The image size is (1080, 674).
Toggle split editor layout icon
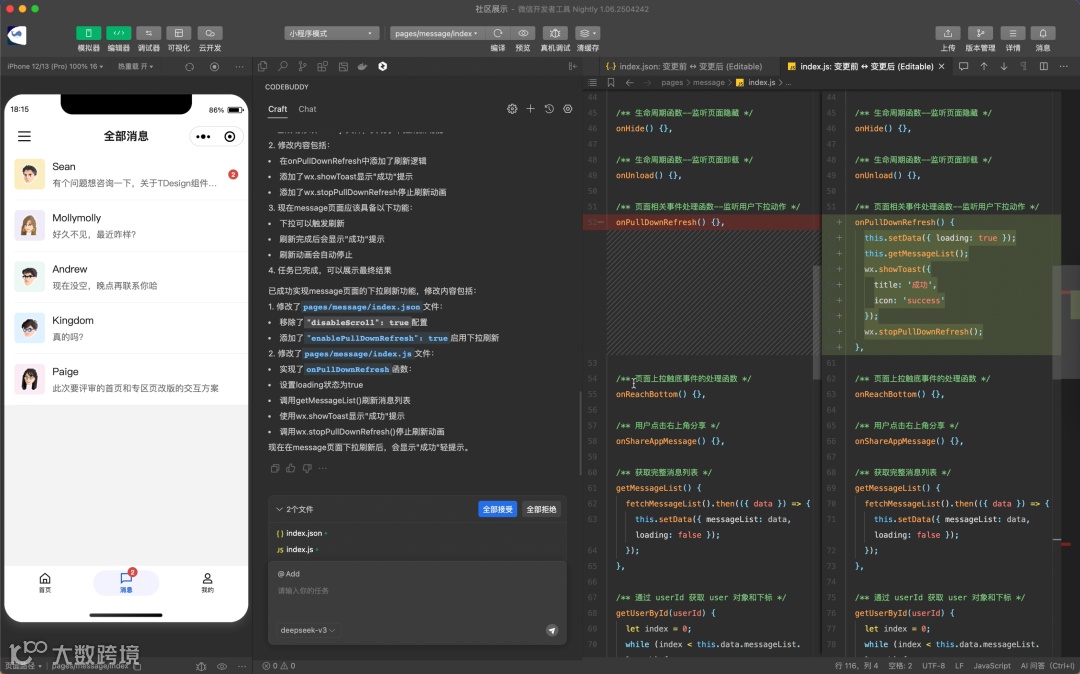(x=1043, y=66)
